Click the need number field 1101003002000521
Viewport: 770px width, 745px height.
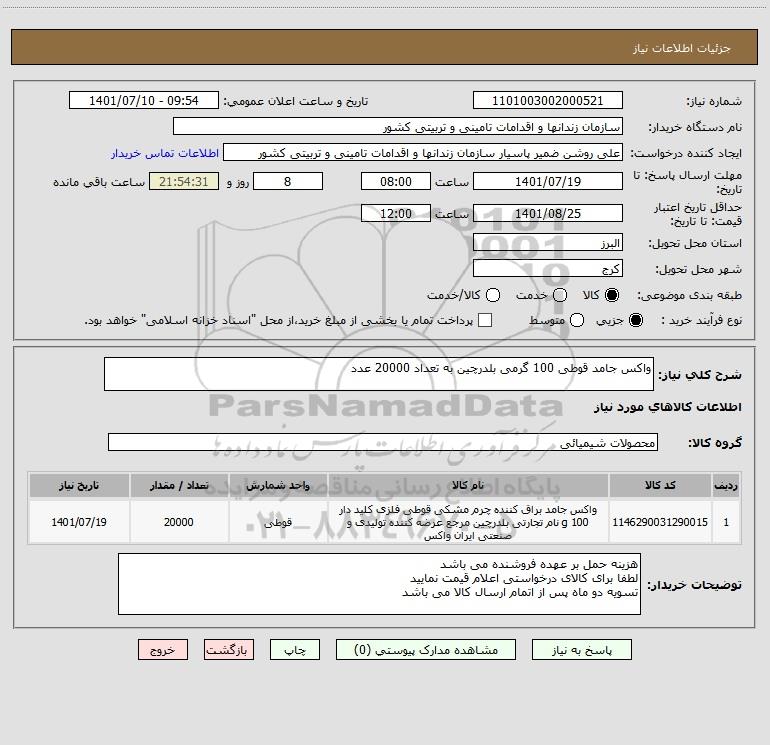(x=548, y=101)
